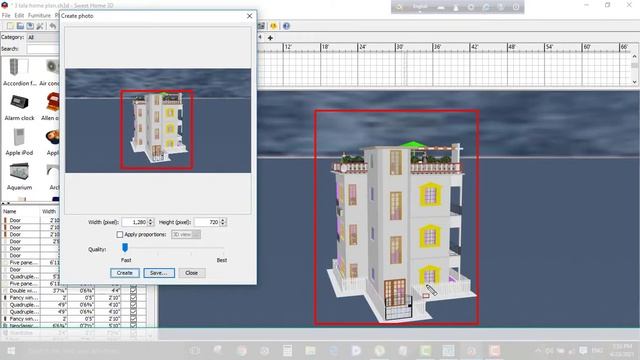Select the Alarm clock catalog icon
The width and height of the screenshot is (640, 360).
(19, 102)
